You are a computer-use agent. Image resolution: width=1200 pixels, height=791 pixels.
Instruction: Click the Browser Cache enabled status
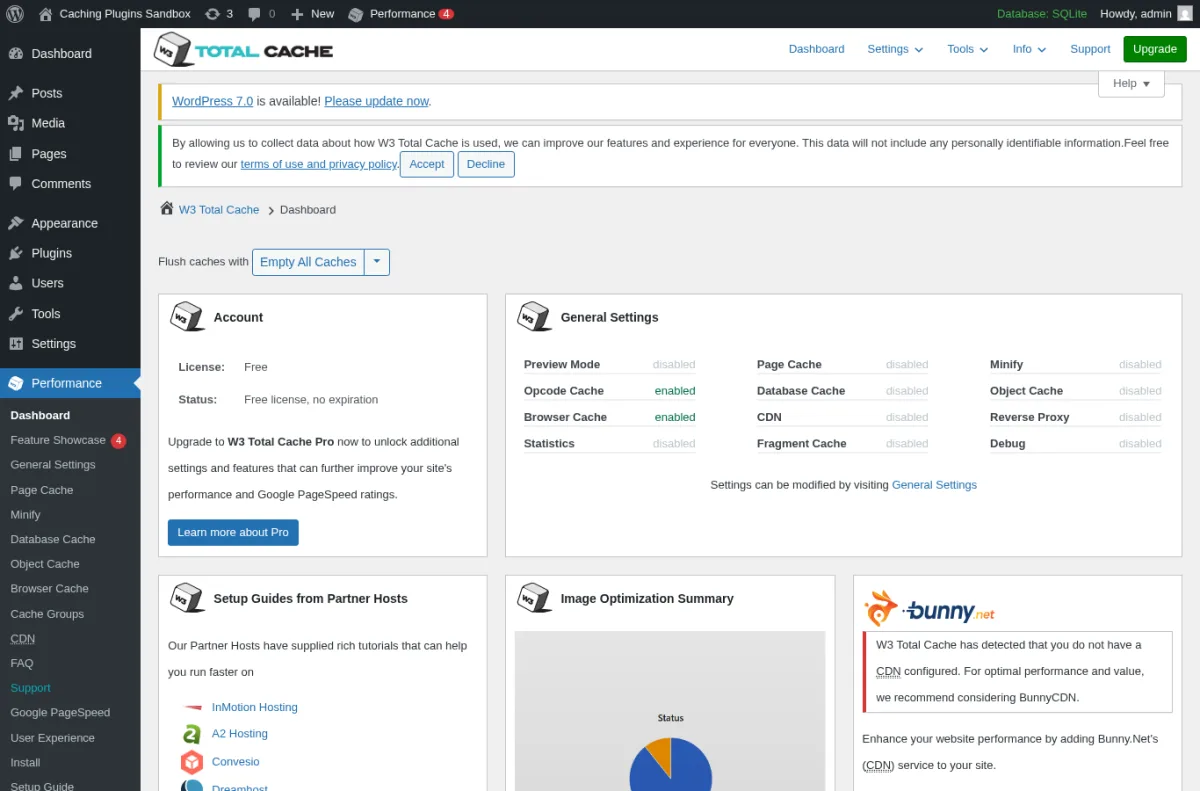[675, 417]
